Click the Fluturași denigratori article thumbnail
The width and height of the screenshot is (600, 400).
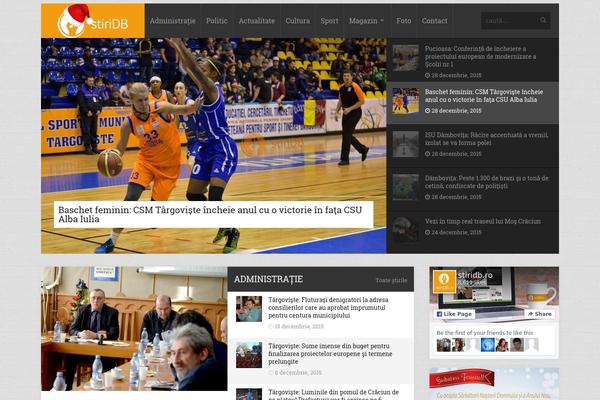[x=249, y=309]
